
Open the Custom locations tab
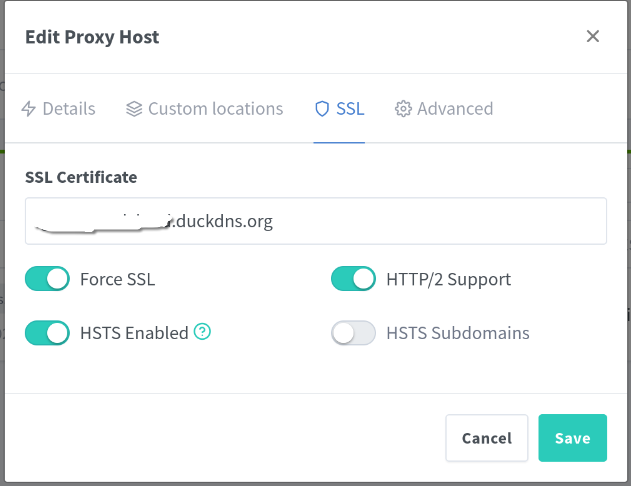pyautogui.click(x=215, y=109)
